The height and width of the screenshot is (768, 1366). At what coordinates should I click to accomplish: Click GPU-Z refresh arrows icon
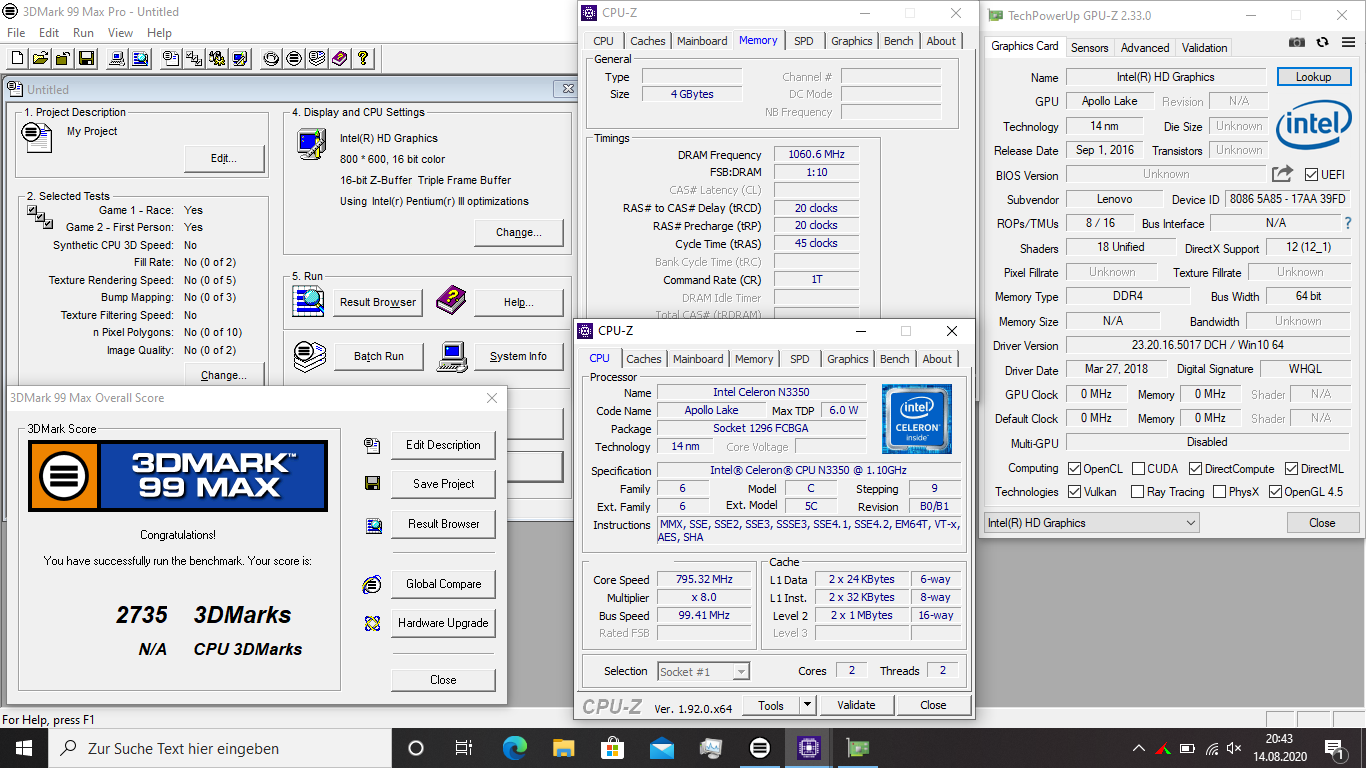(1322, 42)
